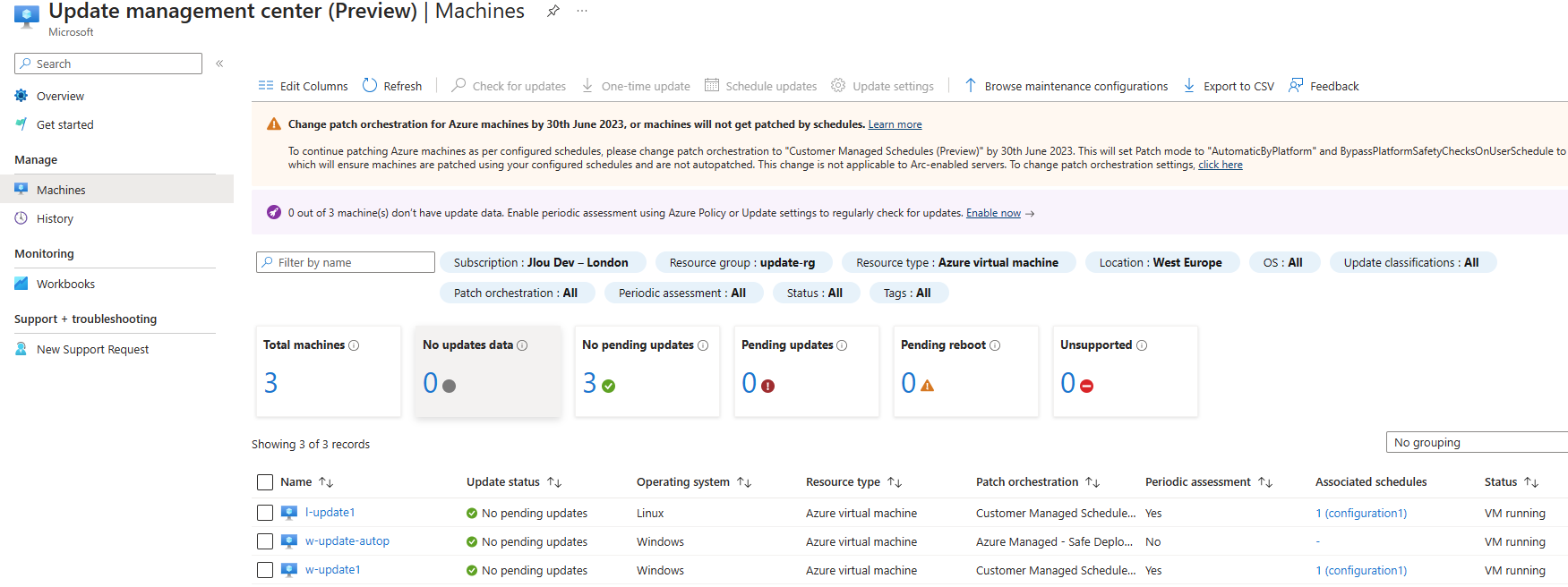Click Check for updates

(x=509, y=86)
